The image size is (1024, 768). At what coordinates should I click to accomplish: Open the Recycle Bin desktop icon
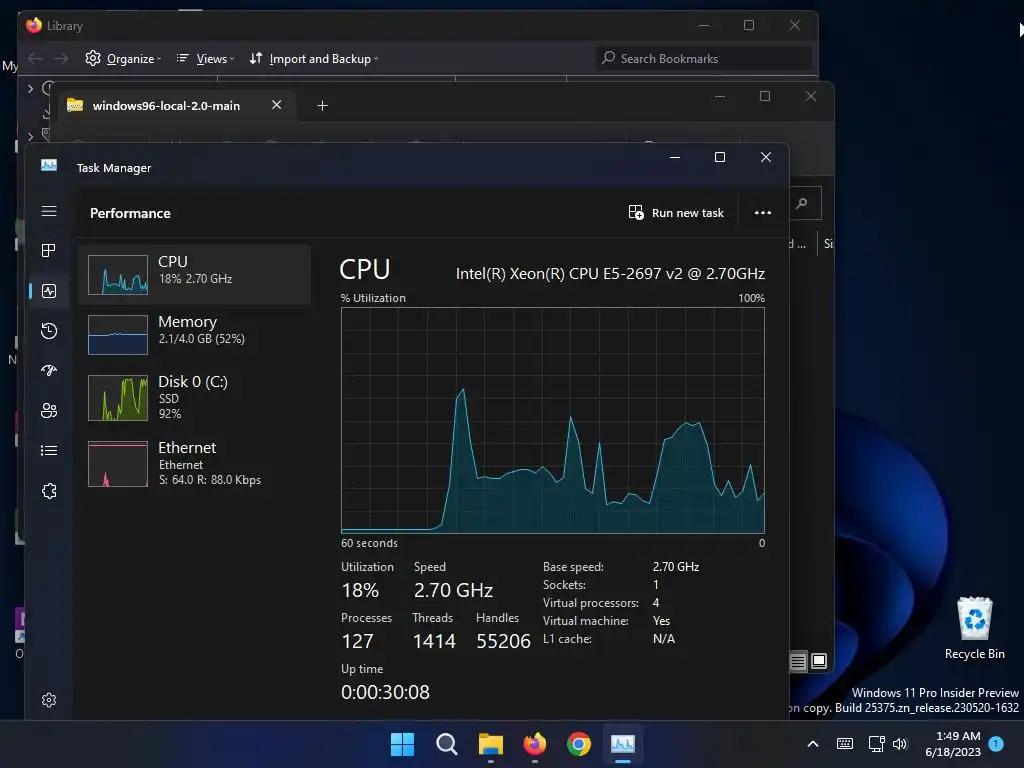pos(974,628)
